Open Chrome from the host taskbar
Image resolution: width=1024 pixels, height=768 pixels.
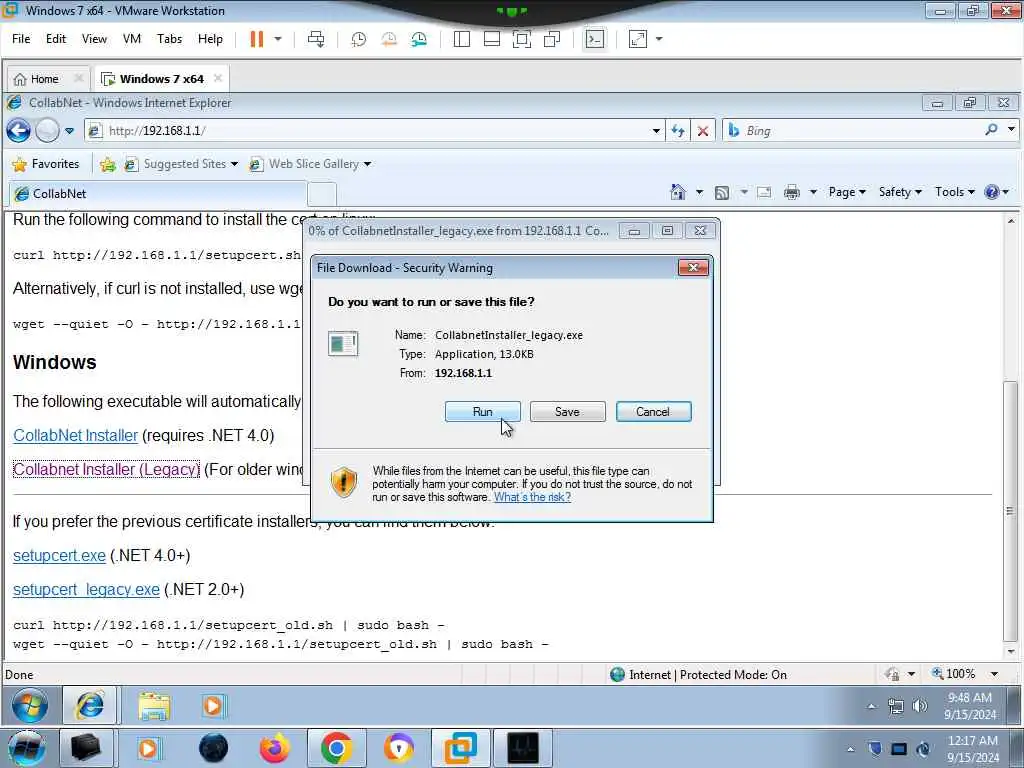tap(336, 748)
